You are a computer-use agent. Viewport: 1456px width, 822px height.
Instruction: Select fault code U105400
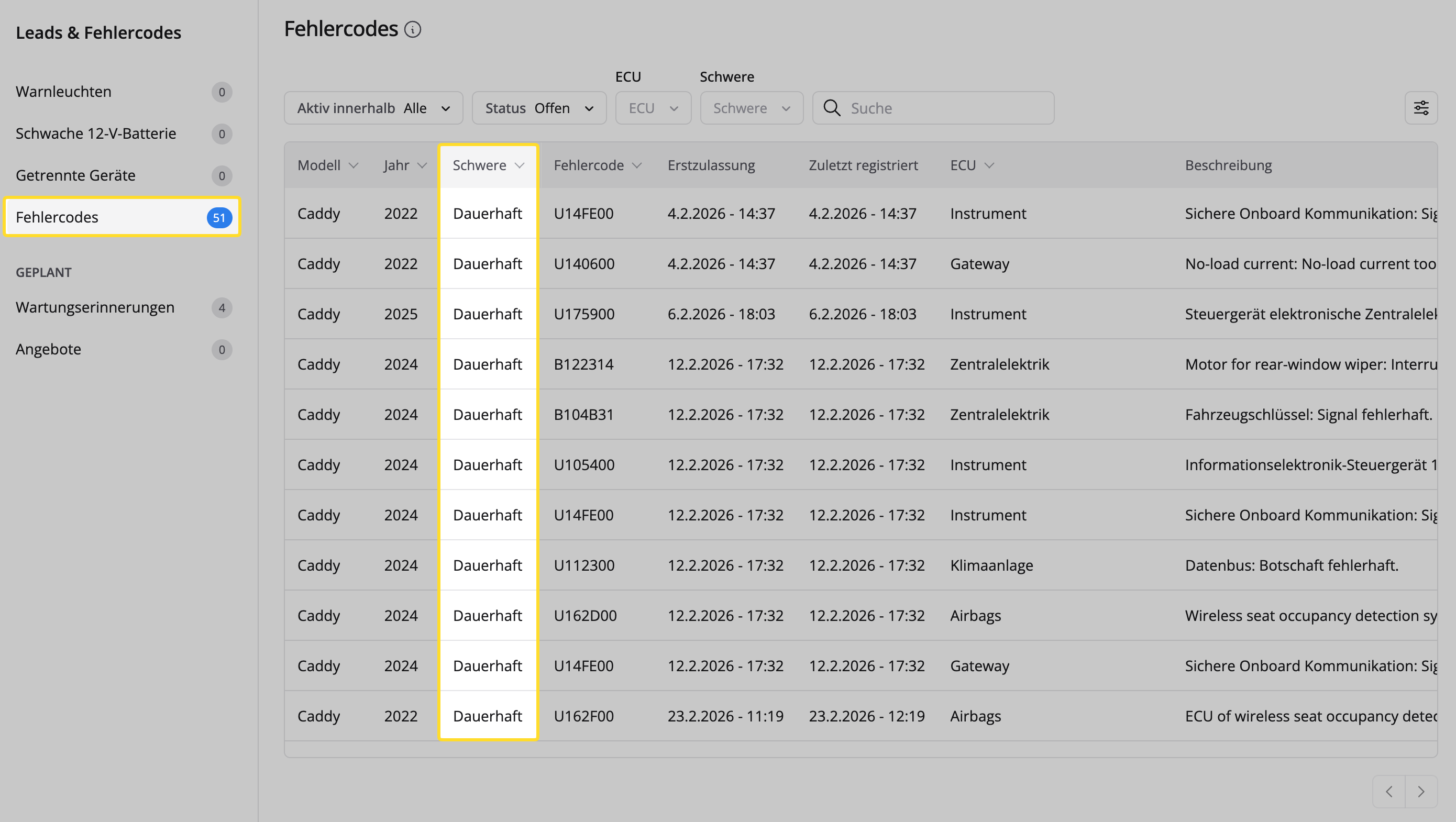click(x=584, y=465)
